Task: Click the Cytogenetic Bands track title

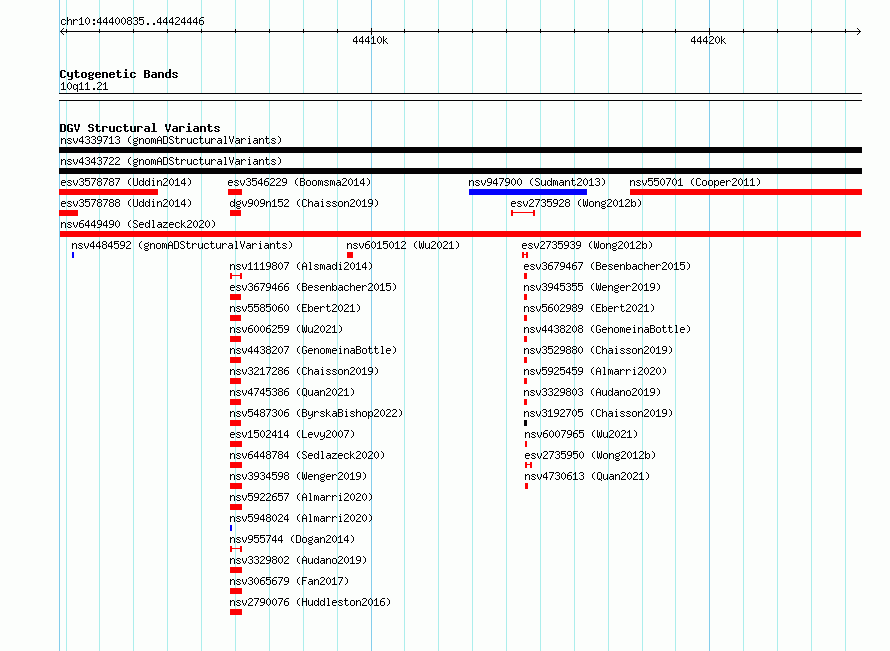Action: point(119,74)
